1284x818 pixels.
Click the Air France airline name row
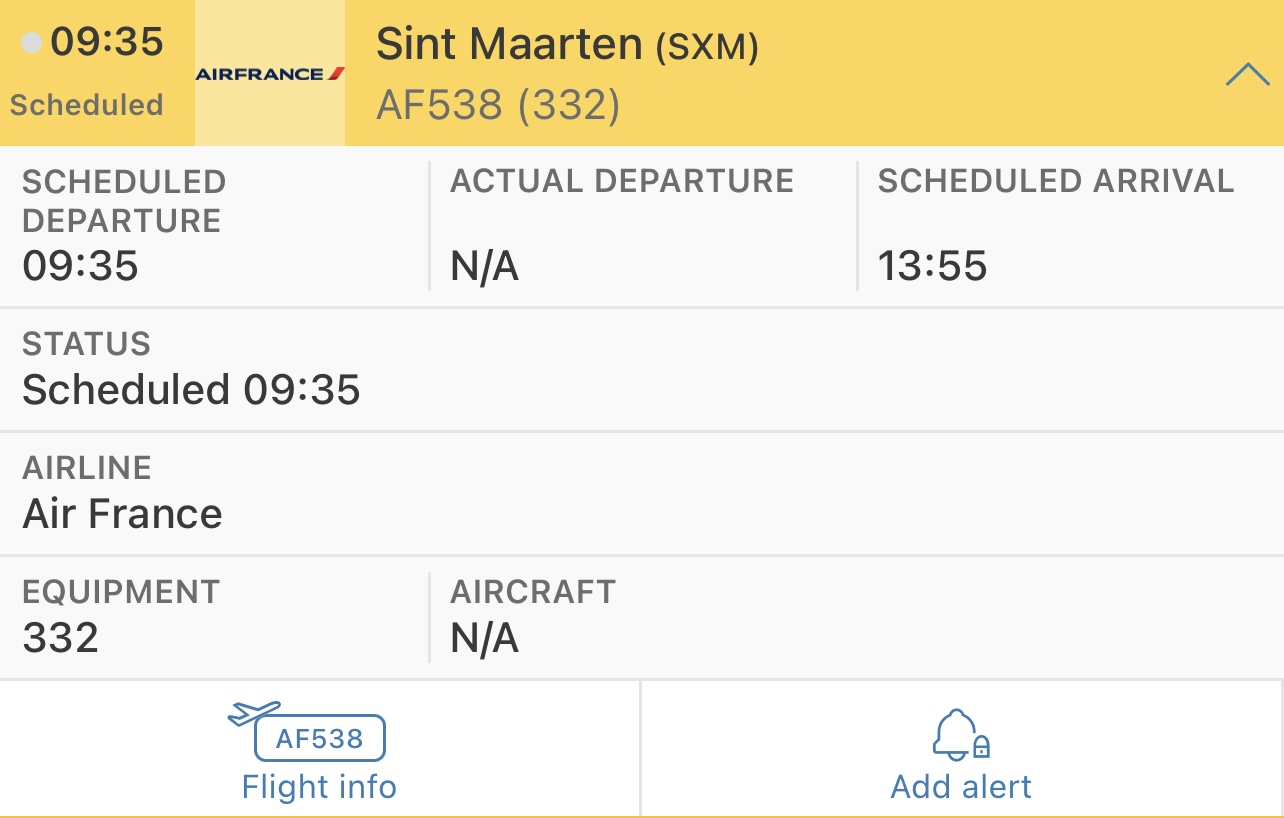642,494
